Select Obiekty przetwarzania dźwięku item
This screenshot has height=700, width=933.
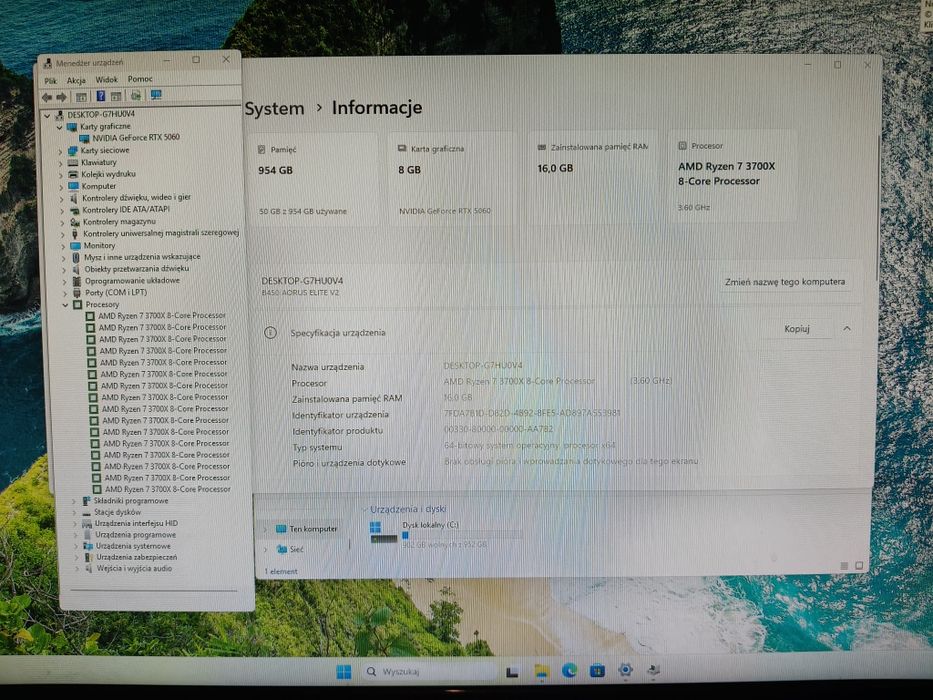pos(137,269)
